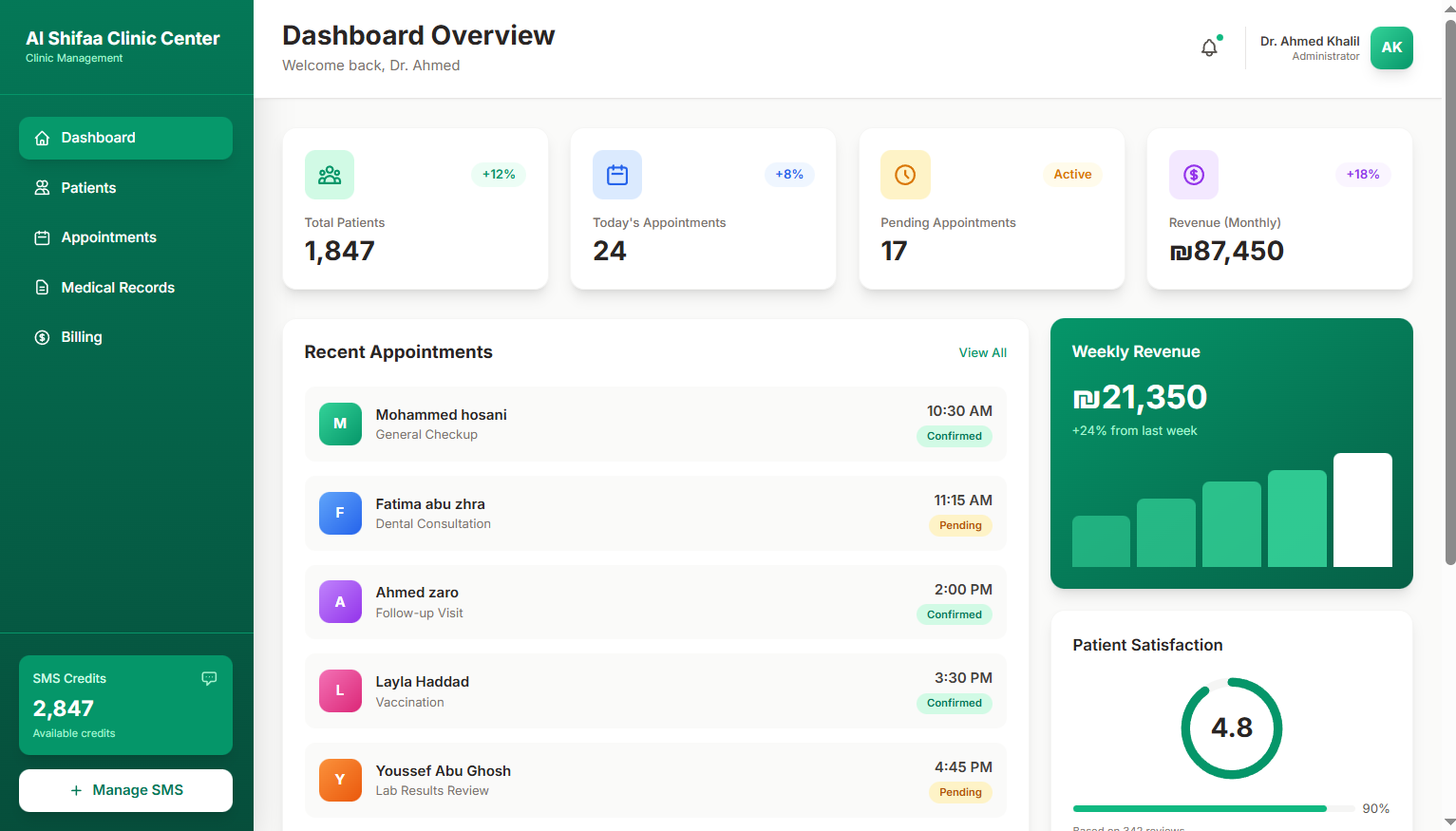The width and height of the screenshot is (1456, 831).
Task: Click Fatima abu zhra's Pending status badge
Action: pyautogui.click(x=960, y=525)
